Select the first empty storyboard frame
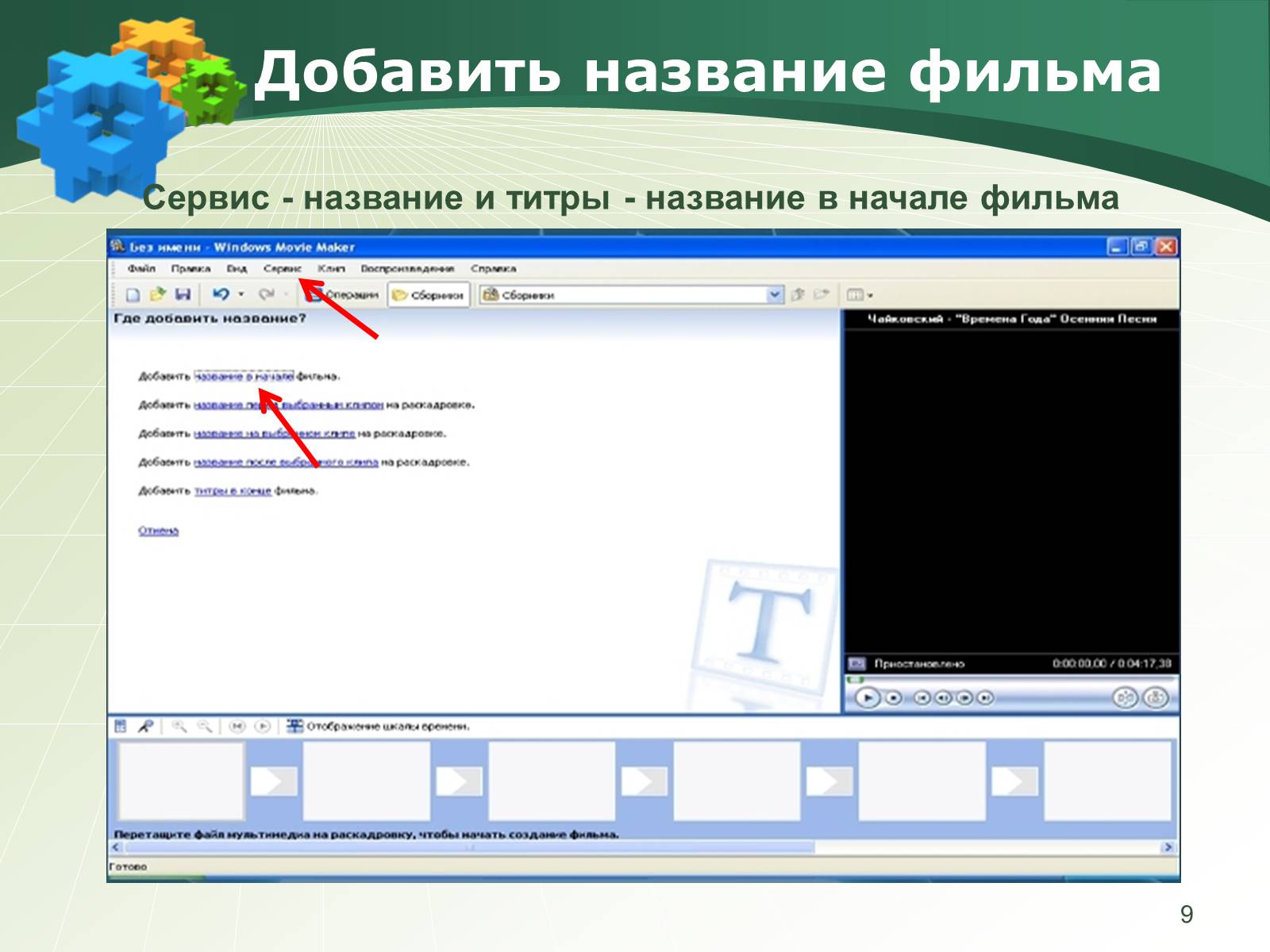The height and width of the screenshot is (952, 1270). (x=181, y=781)
